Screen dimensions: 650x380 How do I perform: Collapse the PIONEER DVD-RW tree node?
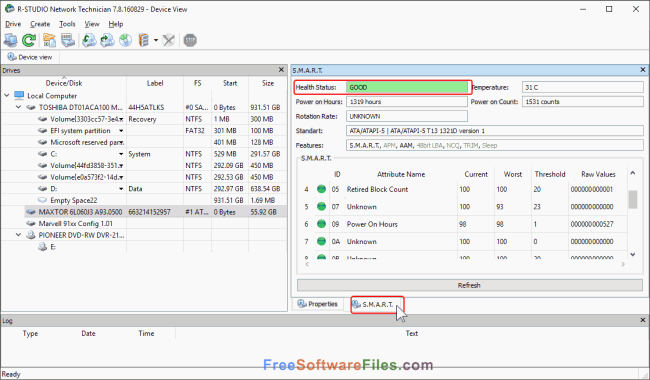coord(18,235)
